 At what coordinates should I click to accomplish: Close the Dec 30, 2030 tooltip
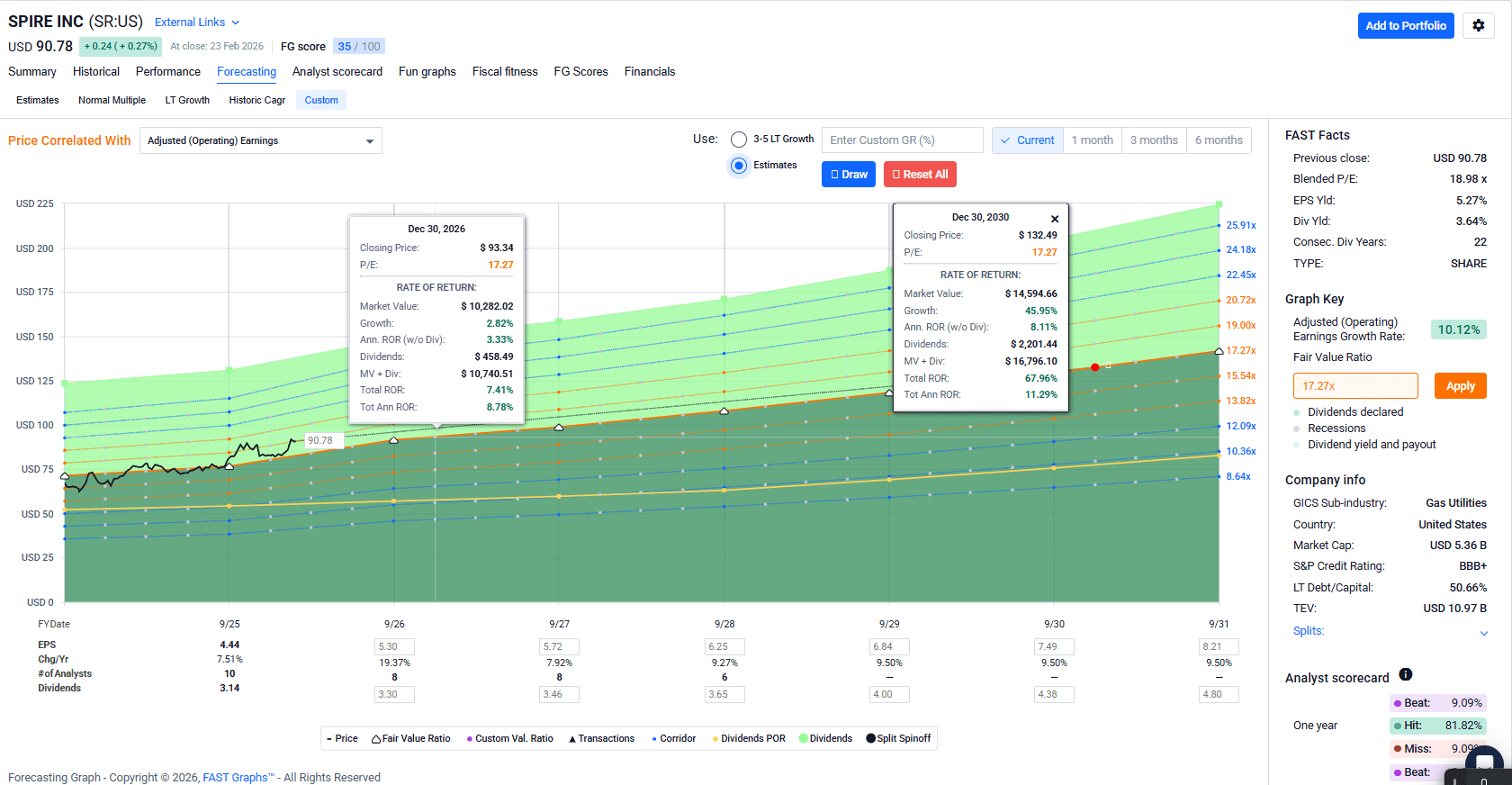coord(1055,219)
